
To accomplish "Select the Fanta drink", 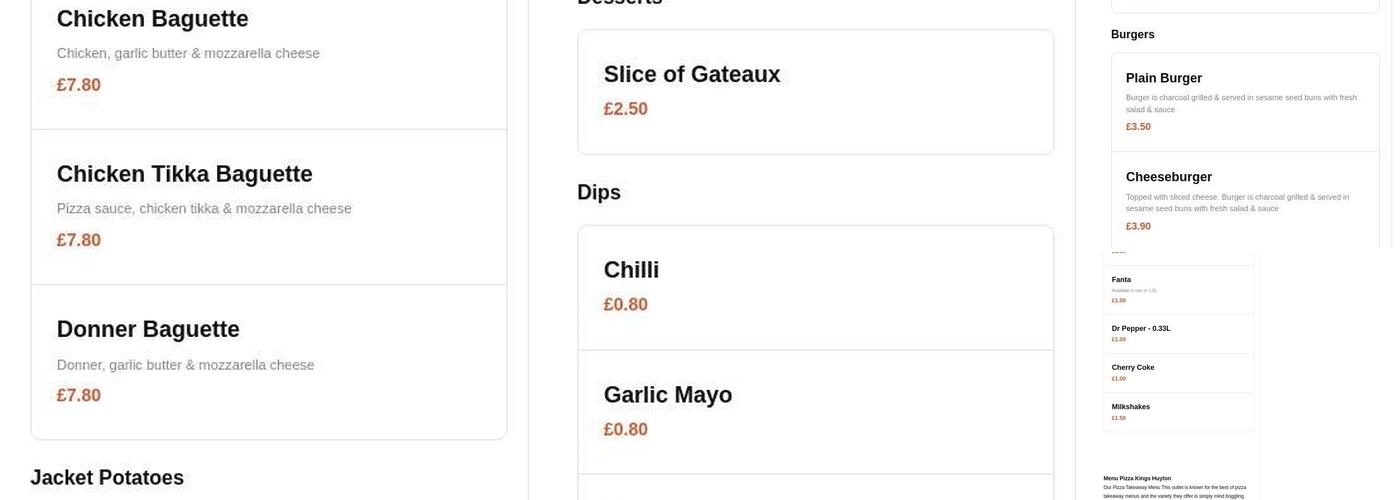I will point(1121,280).
